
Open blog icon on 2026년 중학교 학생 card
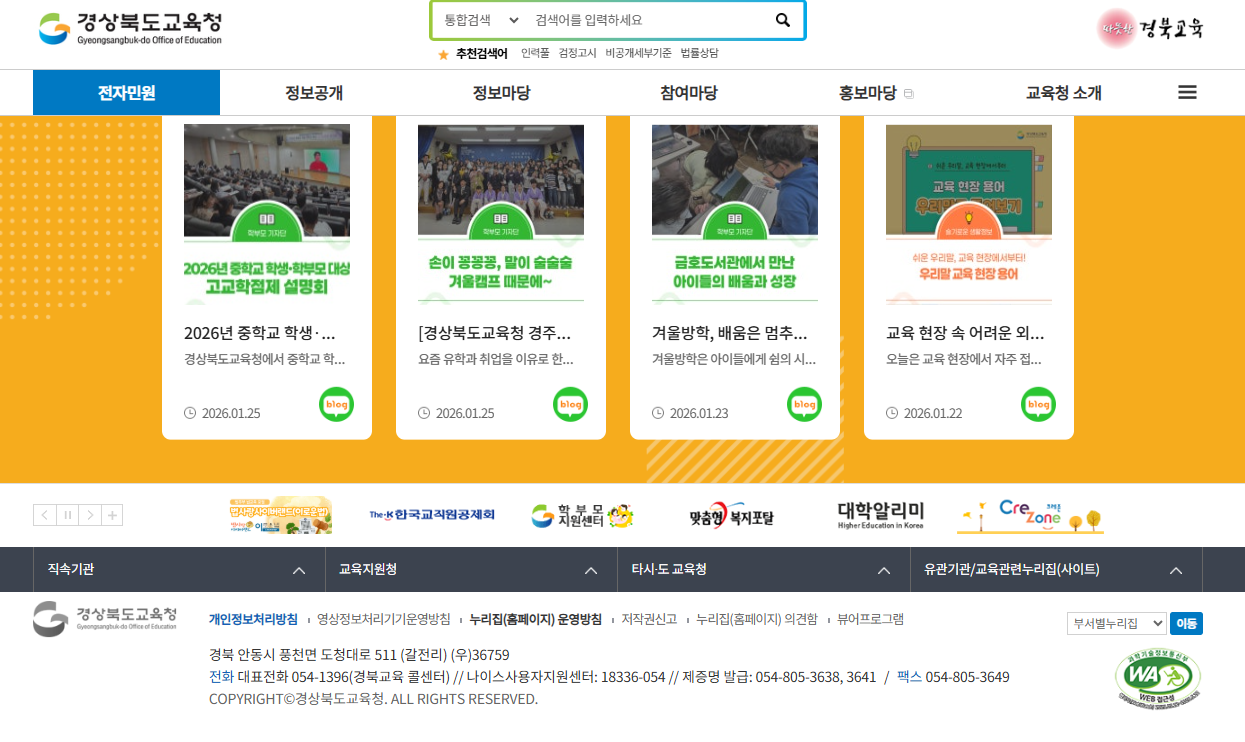336,404
